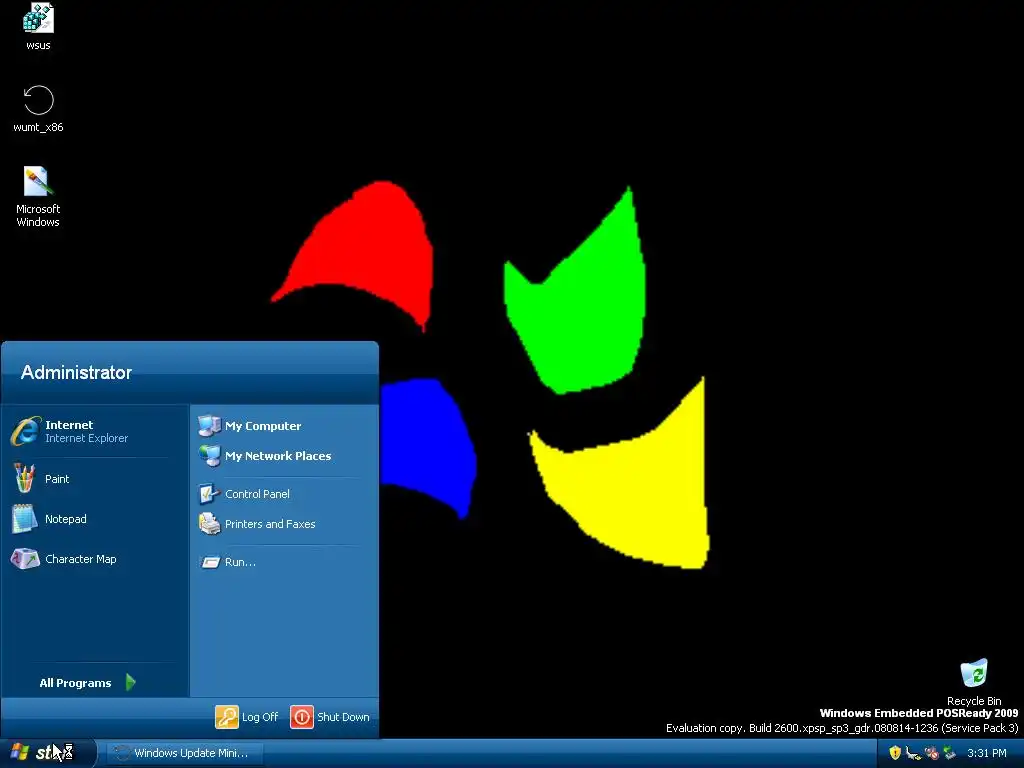Click the Log Off key icon
Viewport: 1024px width, 768px height.
[227, 716]
